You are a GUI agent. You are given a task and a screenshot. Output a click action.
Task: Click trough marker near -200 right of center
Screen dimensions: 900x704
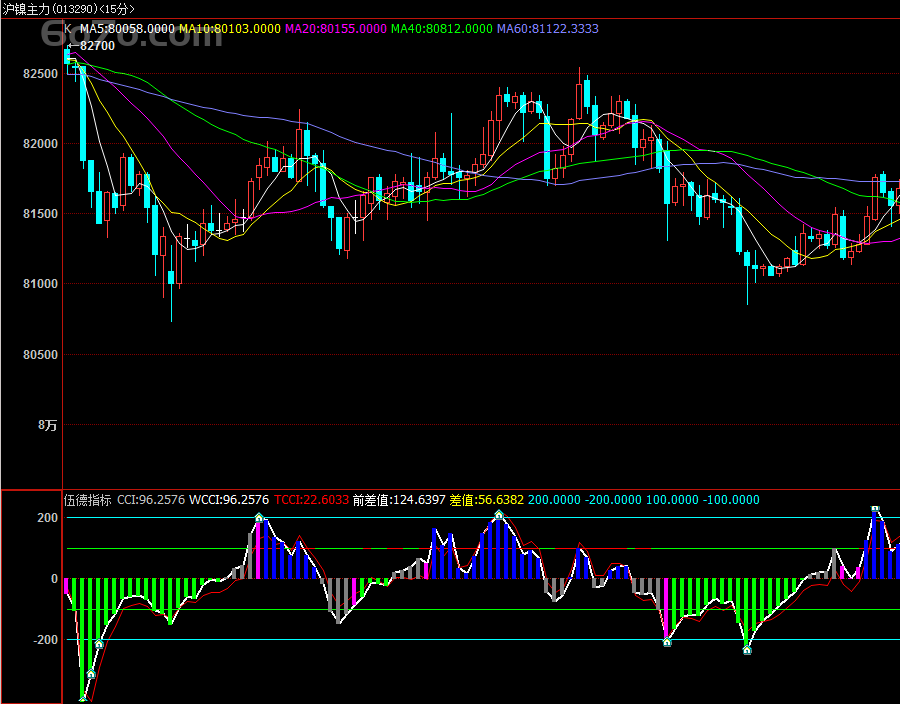point(667,642)
